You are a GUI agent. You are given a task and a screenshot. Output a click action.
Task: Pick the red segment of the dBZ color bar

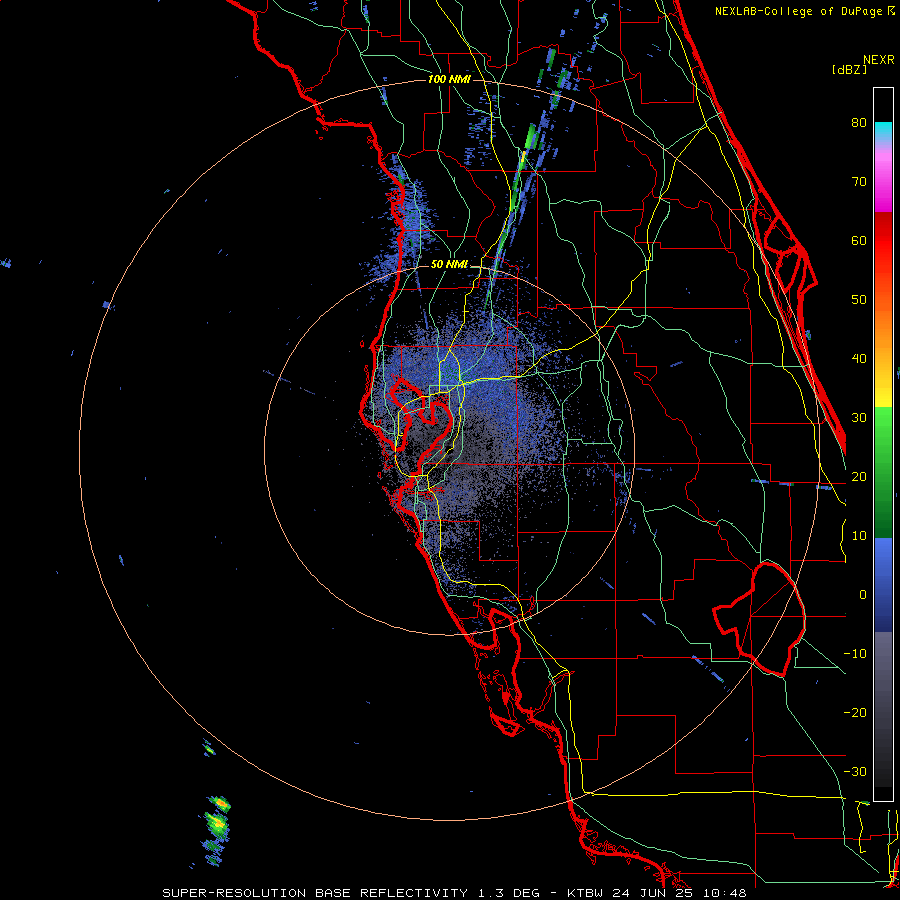(883, 241)
